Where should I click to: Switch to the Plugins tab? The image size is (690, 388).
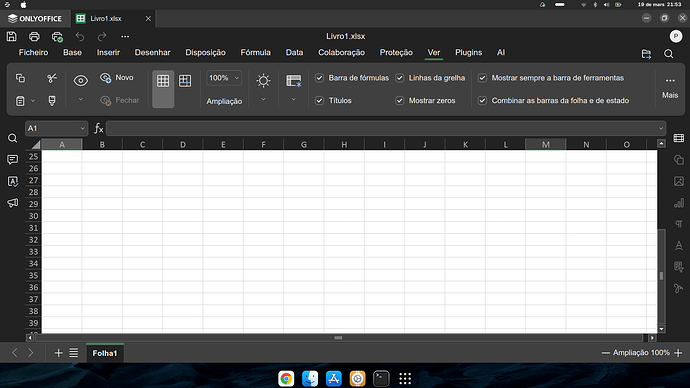tap(468, 52)
